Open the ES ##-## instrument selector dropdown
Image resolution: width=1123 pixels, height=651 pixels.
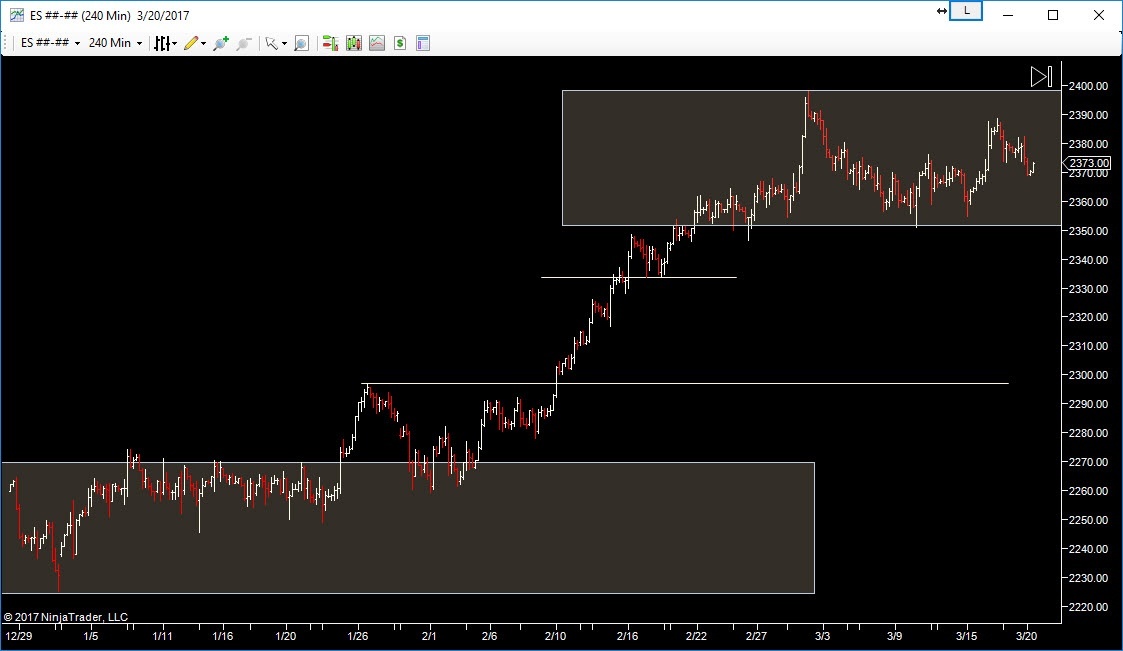pos(50,43)
